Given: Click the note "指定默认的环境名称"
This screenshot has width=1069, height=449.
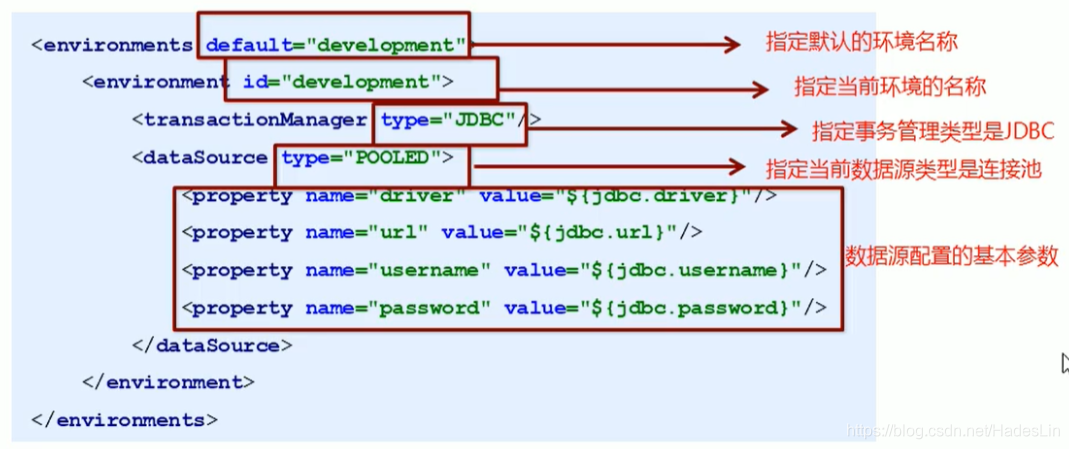Looking at the screenshot, I should (862, 42).
